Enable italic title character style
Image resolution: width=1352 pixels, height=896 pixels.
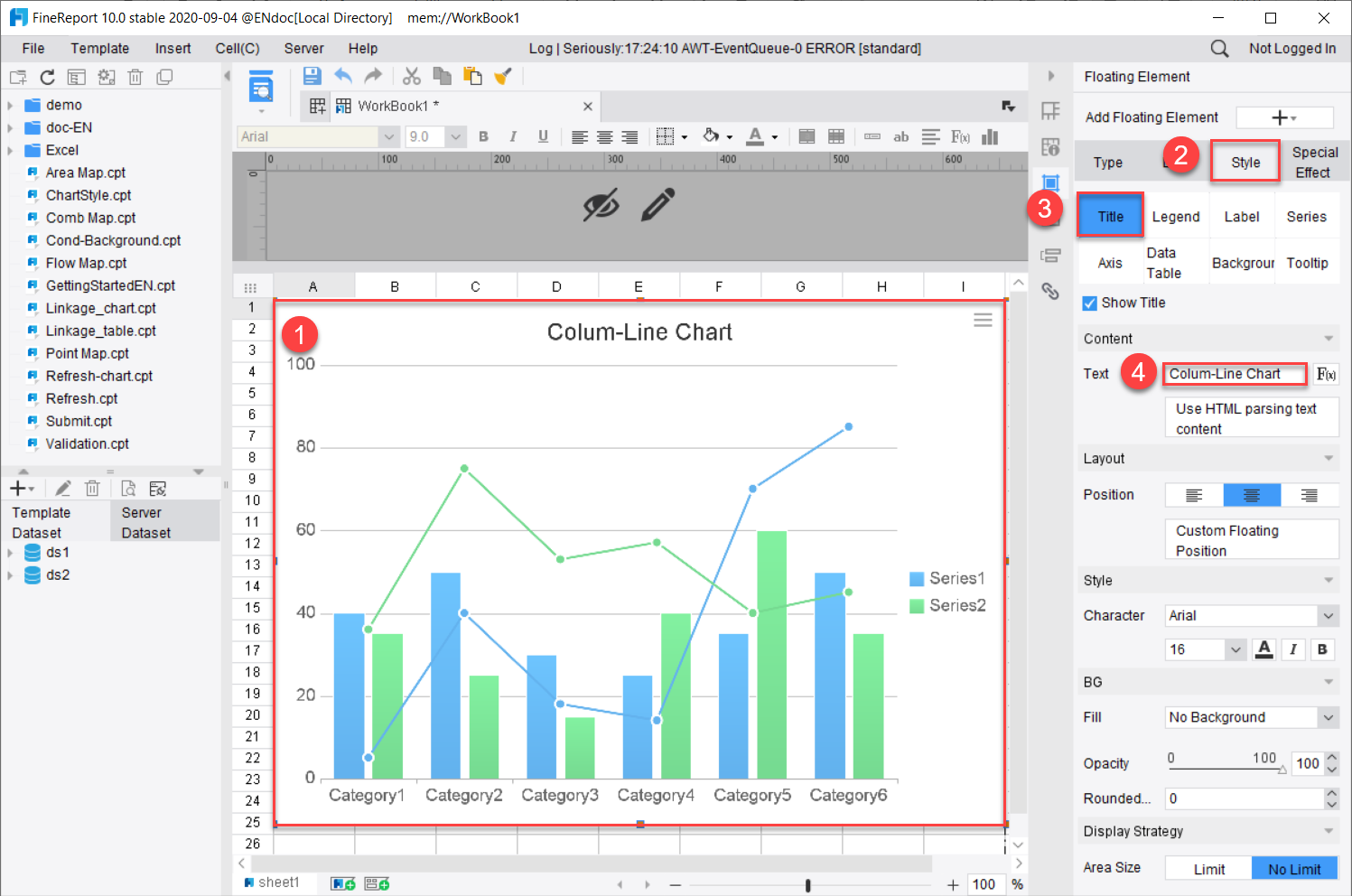1293,649
